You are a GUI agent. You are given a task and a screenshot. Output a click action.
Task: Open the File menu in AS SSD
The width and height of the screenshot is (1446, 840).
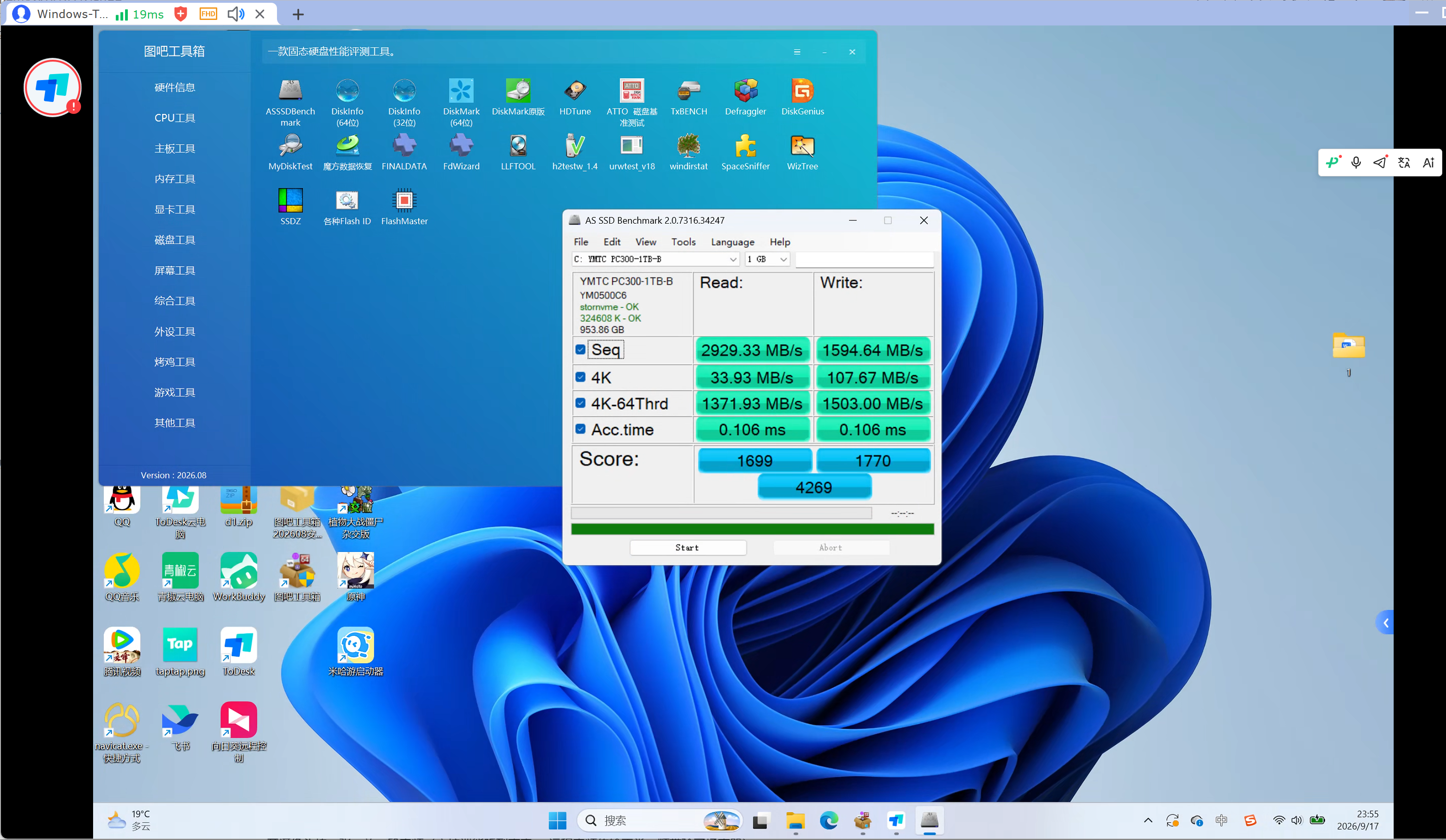(x=581, y=242)
